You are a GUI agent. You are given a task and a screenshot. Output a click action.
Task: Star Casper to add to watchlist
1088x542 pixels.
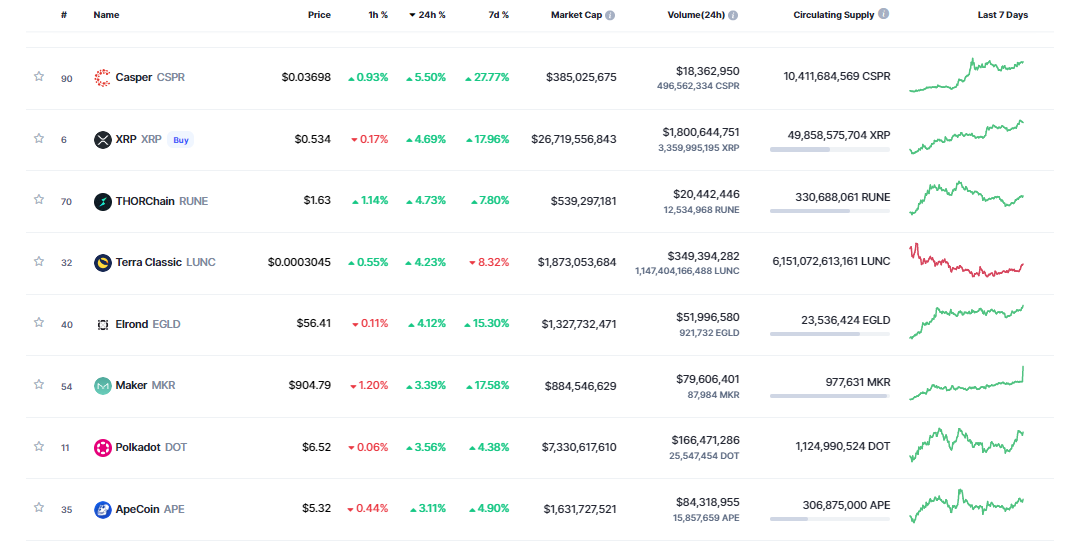[x=39, y=77]
